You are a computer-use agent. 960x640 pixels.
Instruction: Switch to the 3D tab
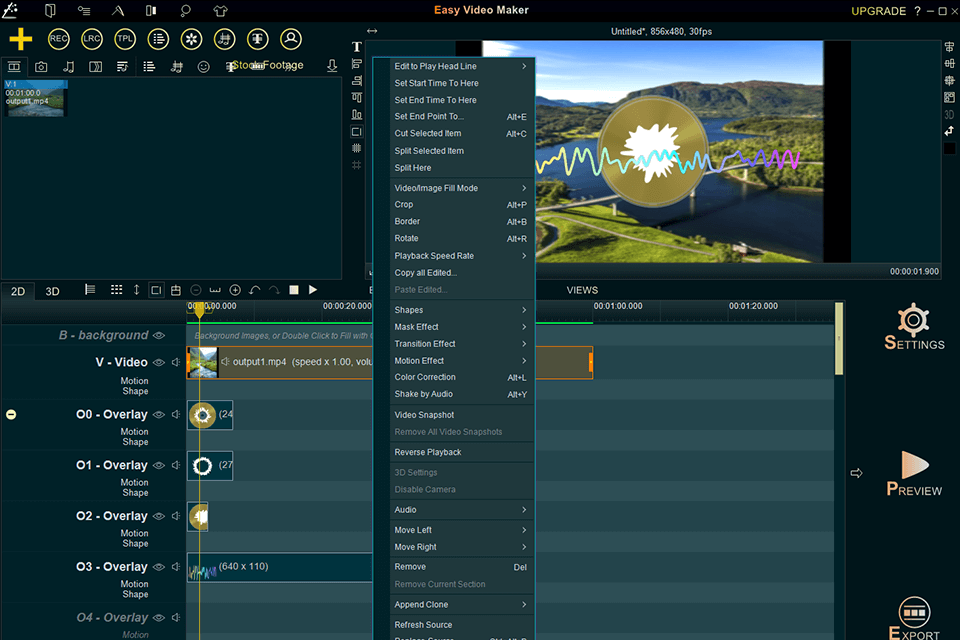coord(52,291)
